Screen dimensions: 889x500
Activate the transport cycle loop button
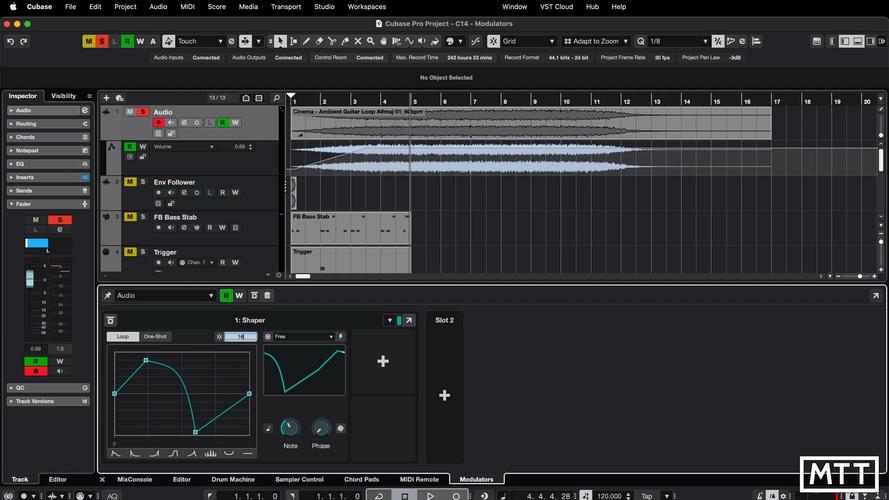pyautogui.click(x=378, y=495)
